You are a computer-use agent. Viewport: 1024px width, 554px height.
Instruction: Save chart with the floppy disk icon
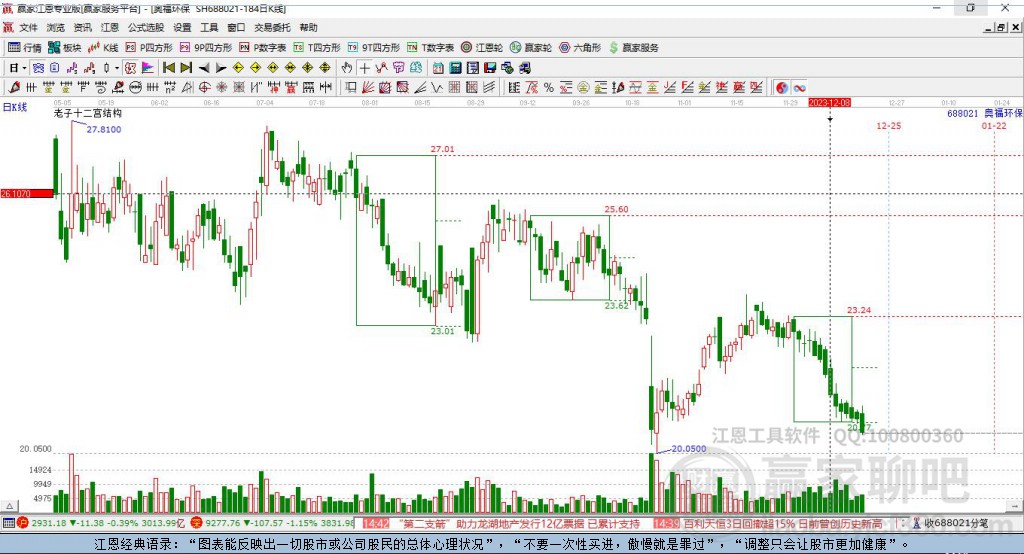[490, 68]
